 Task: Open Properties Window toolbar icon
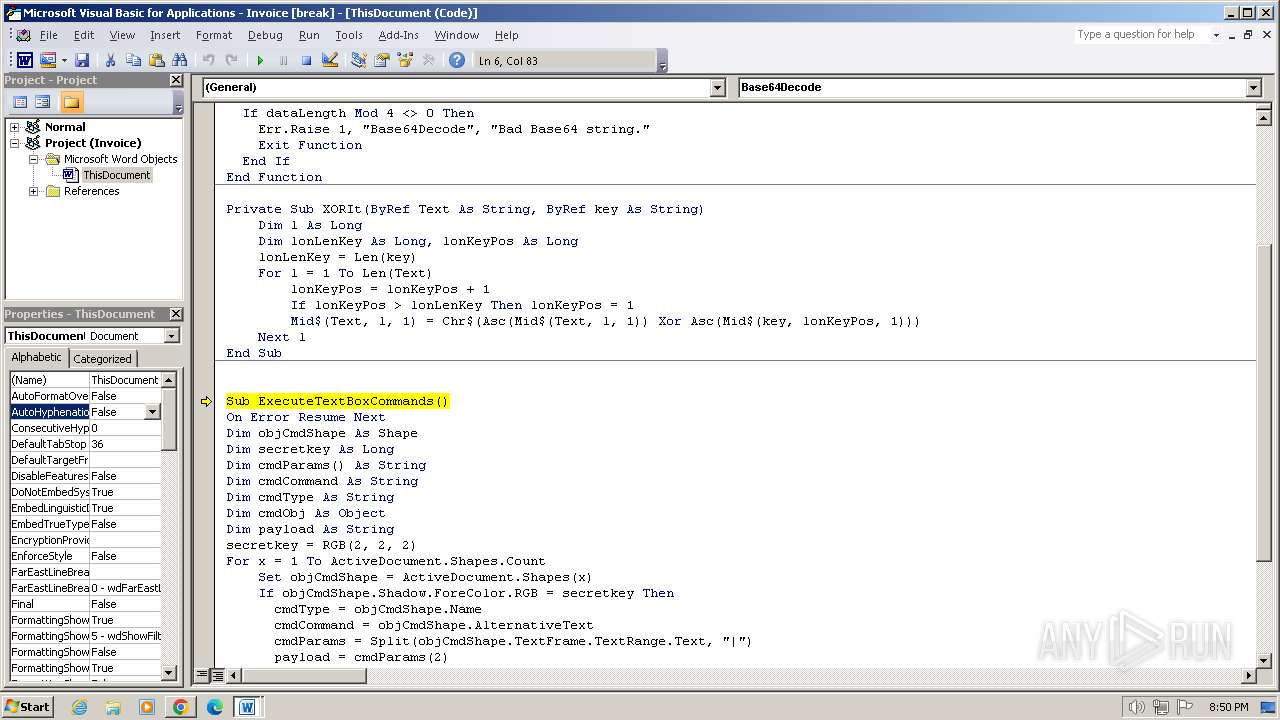coord(381,61)
